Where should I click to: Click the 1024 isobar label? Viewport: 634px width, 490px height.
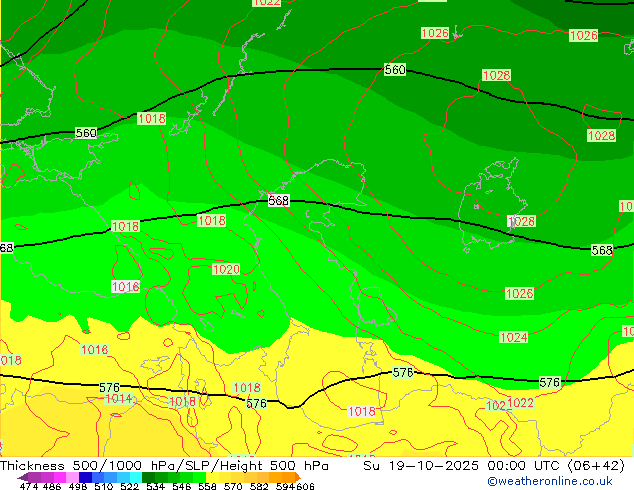pos(514,337)
